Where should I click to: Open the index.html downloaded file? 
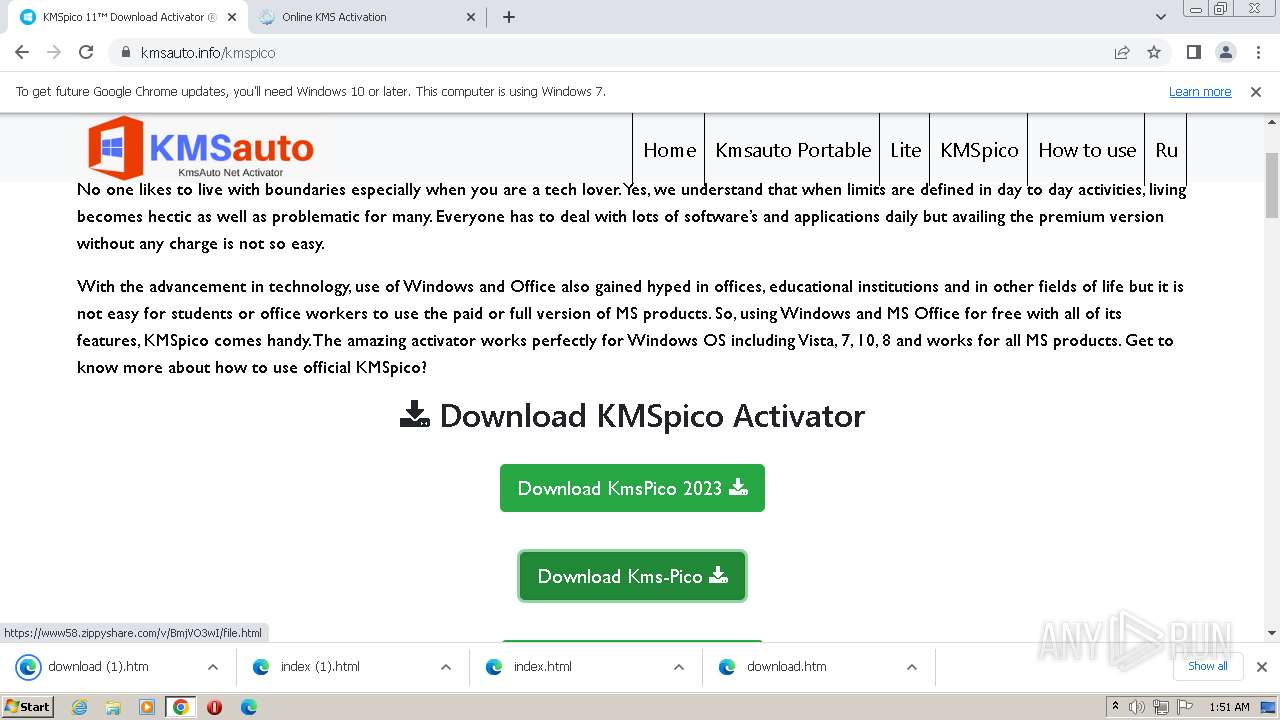tap(542, 667)
